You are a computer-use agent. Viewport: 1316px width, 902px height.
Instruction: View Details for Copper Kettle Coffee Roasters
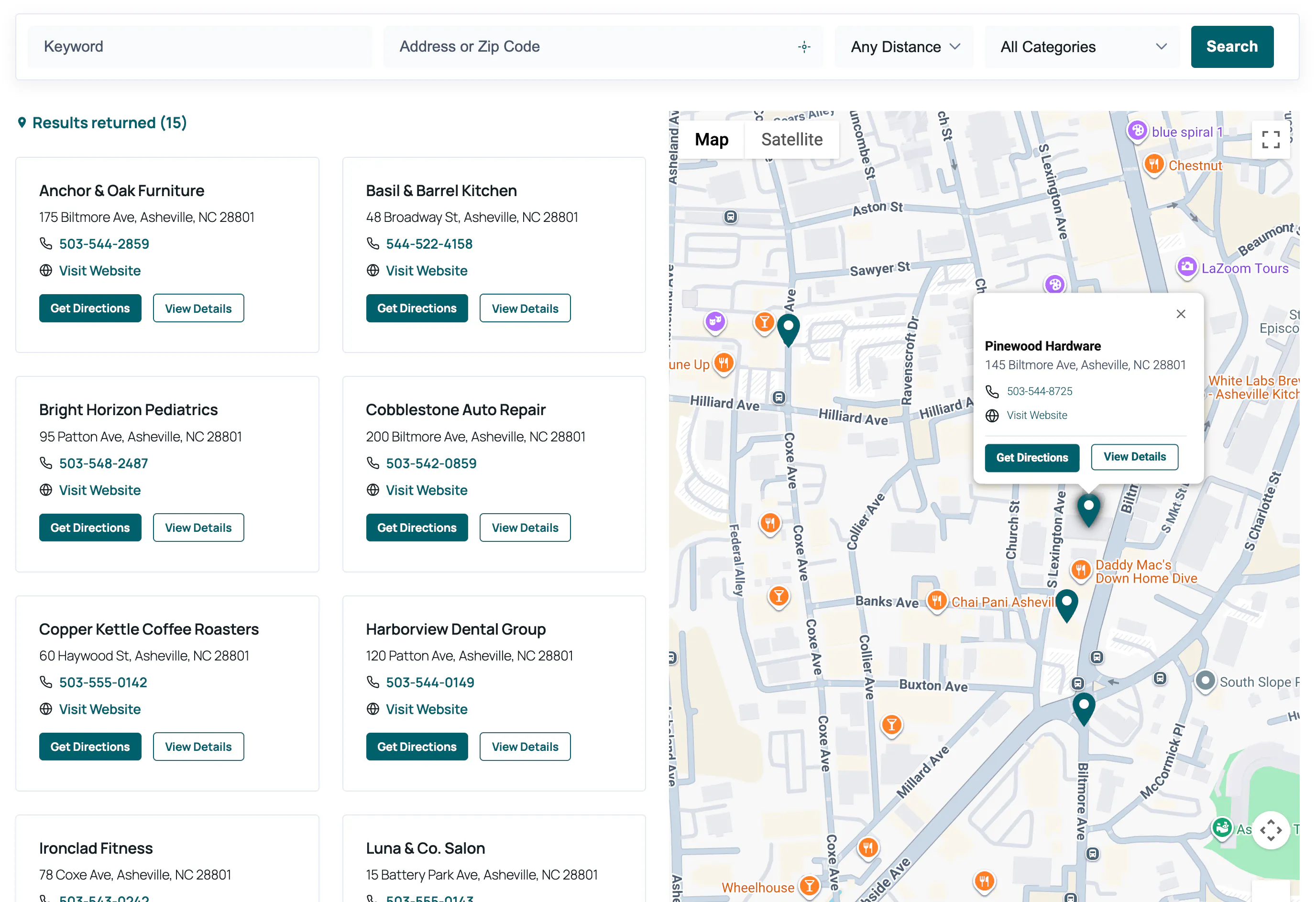[198, 747]
